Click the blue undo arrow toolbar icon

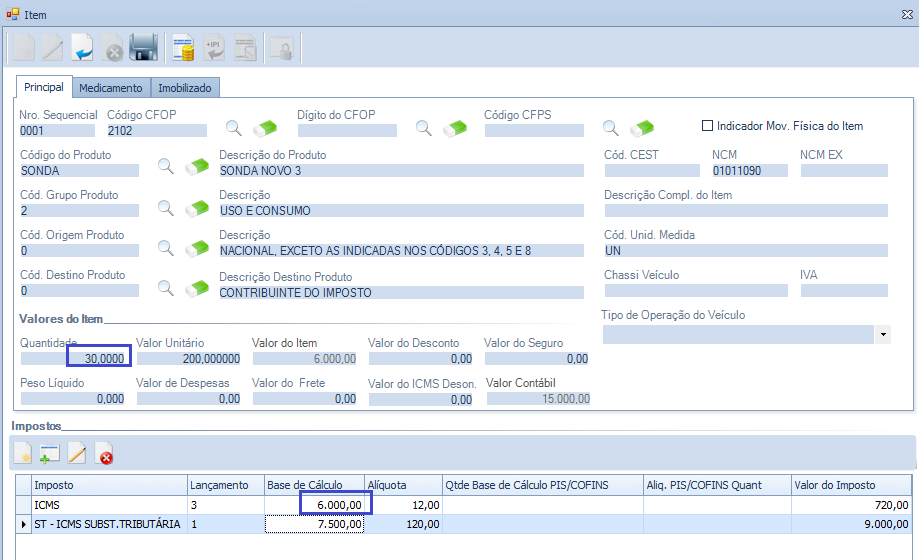(83, 47)
